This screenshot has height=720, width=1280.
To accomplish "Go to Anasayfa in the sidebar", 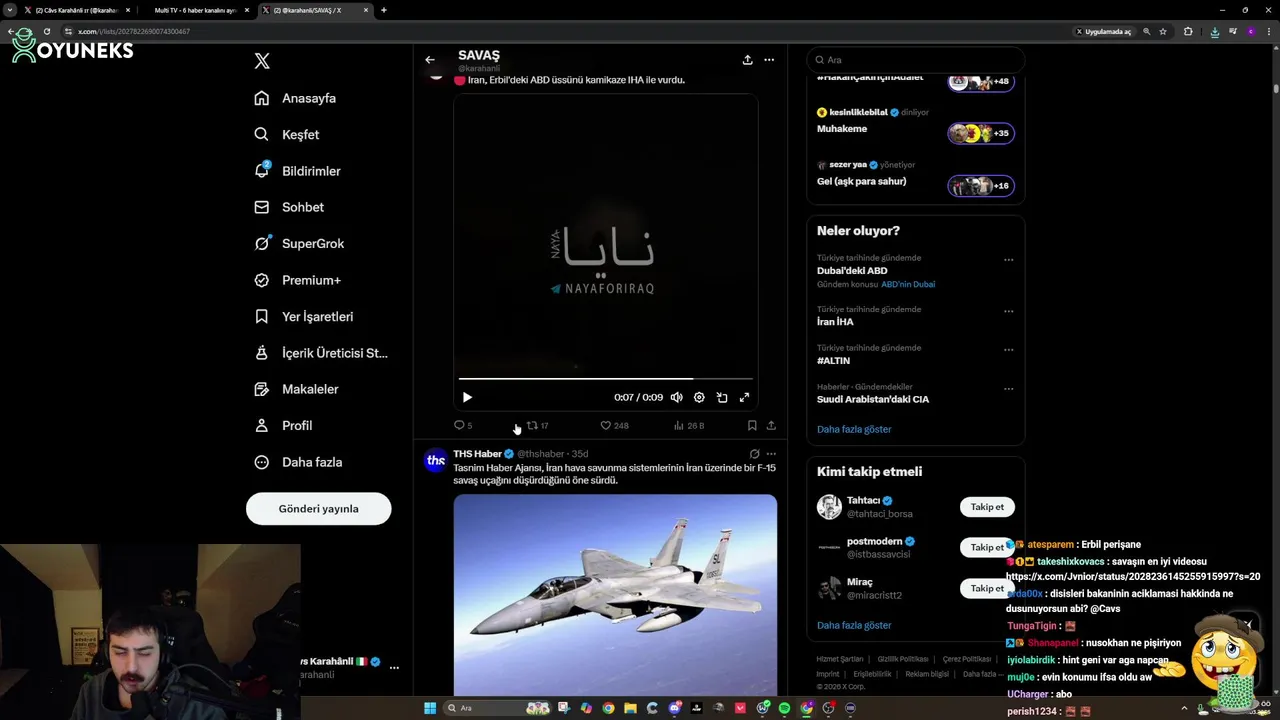I will pyautogui.click(x=296, y=98).
